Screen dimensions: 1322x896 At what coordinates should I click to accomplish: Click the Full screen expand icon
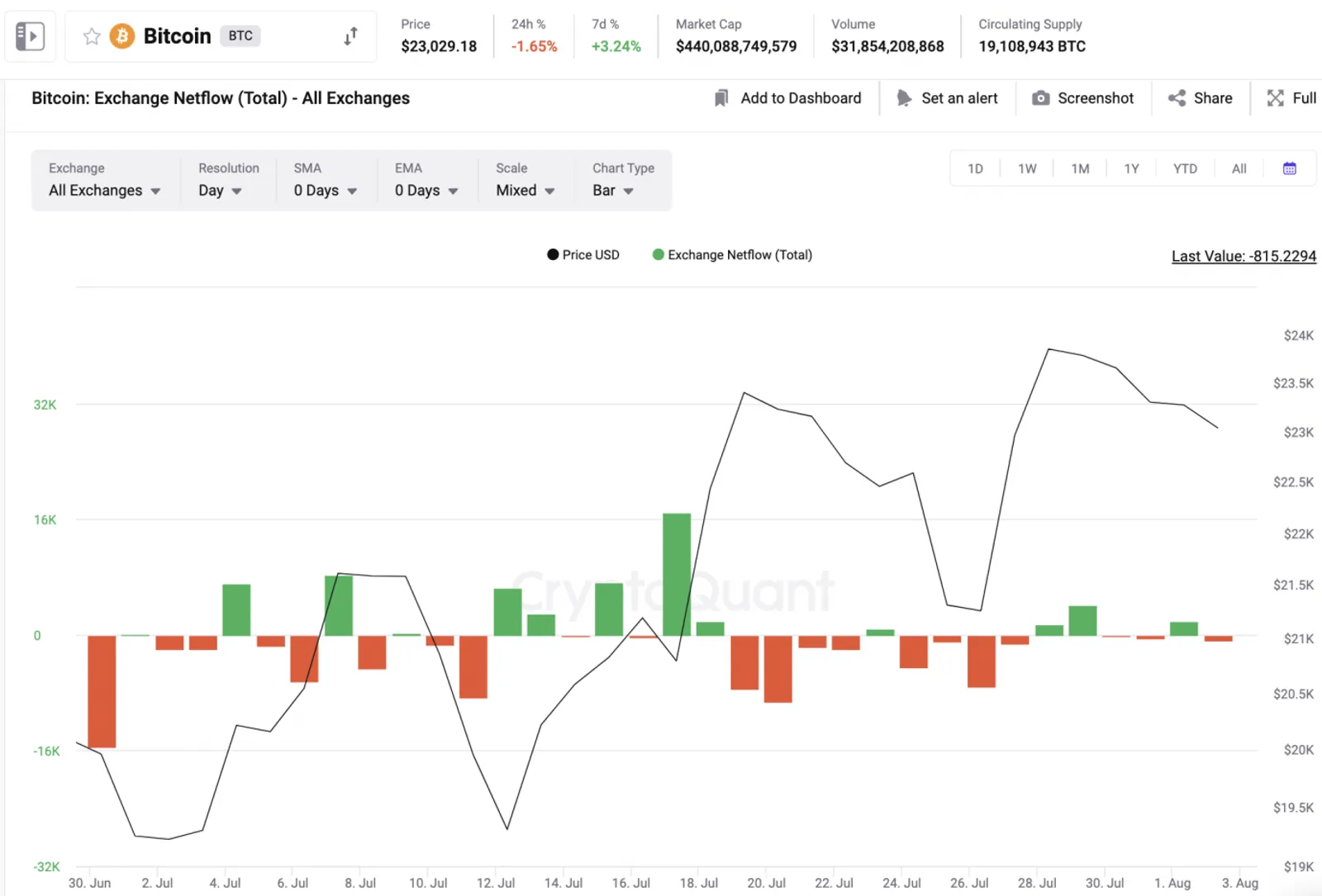click(1276, 98)
